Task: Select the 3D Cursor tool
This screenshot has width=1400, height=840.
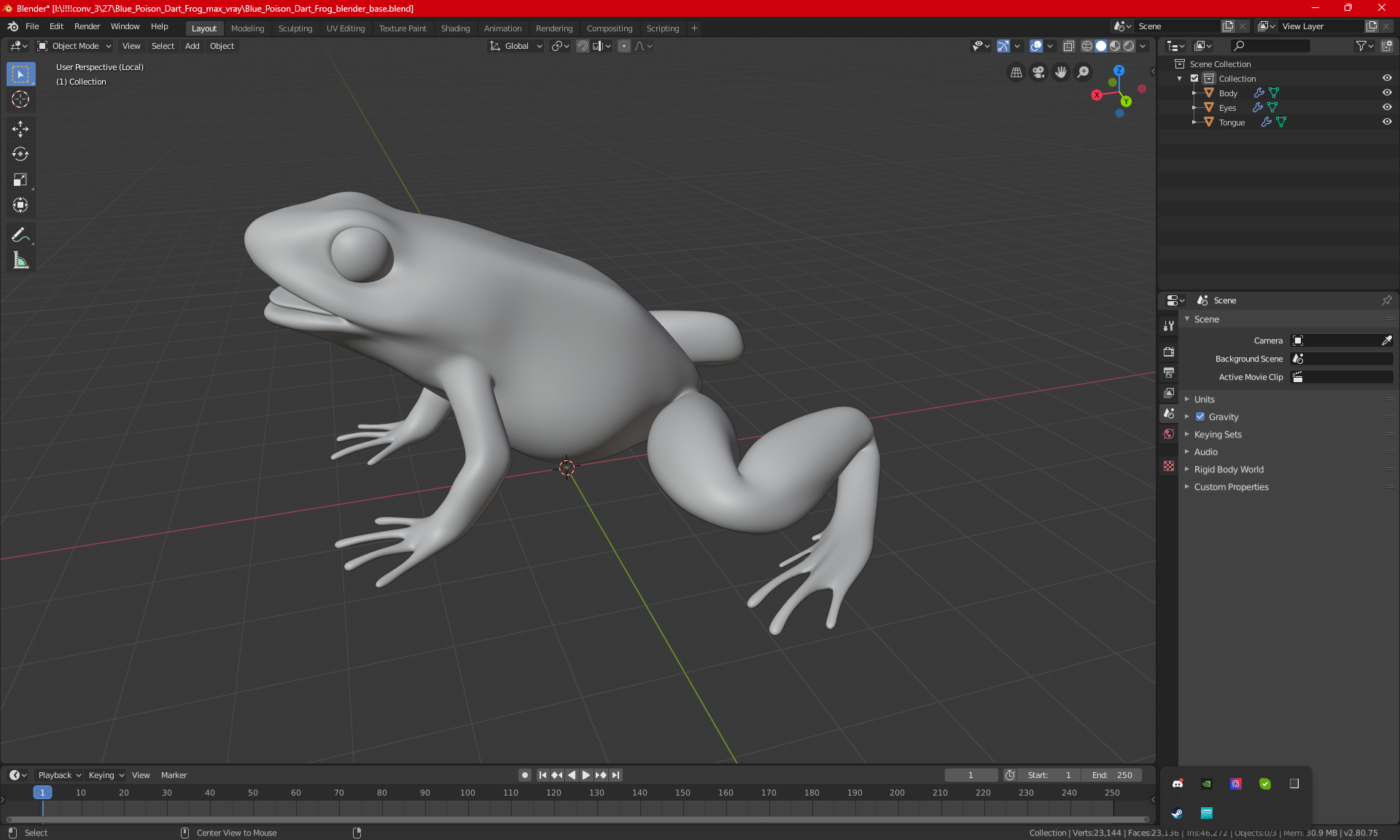Action: [20, 99]
